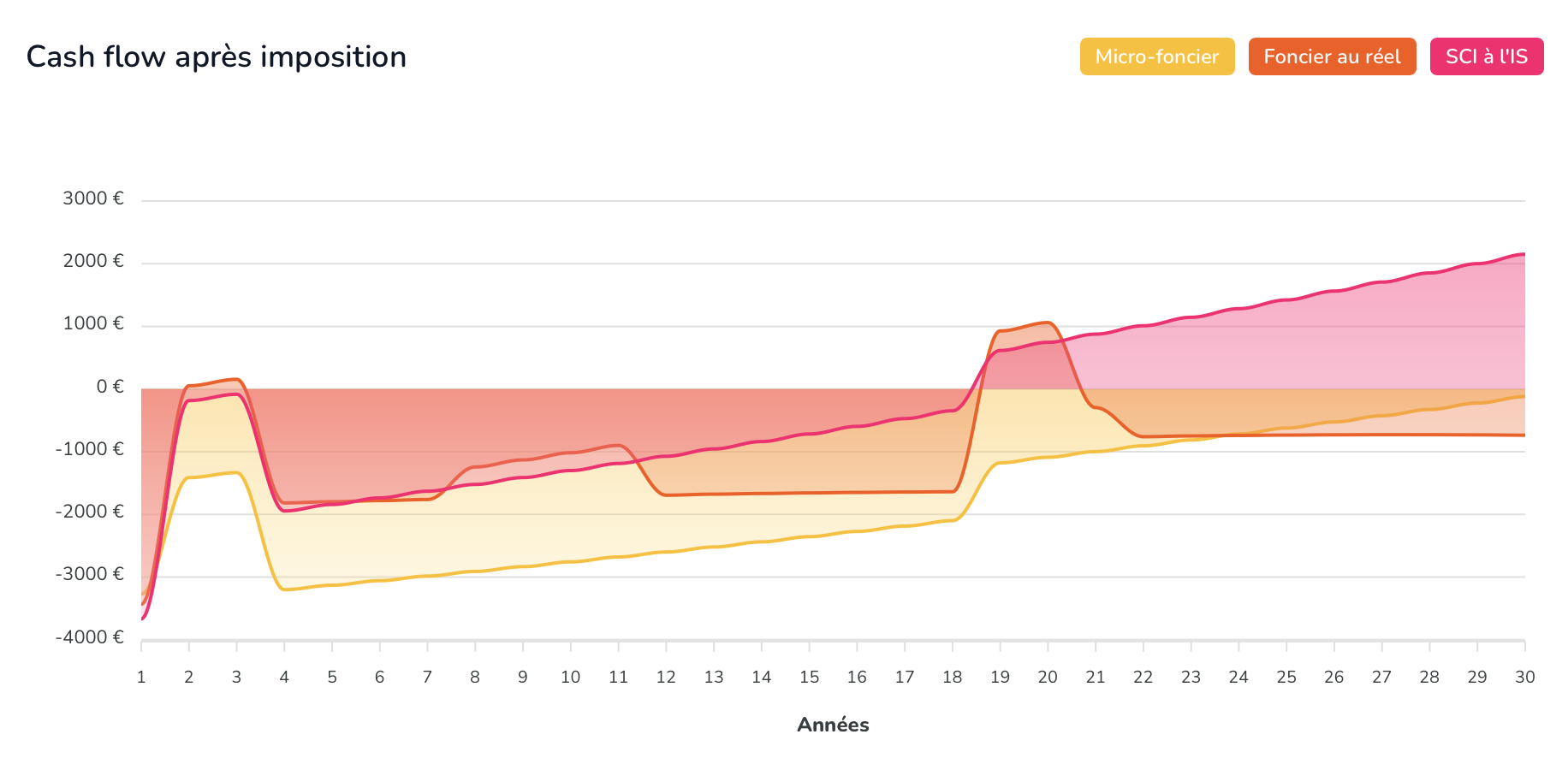
Task: Toggle the Micro-foncier series button
Action: pos(1156,56)
